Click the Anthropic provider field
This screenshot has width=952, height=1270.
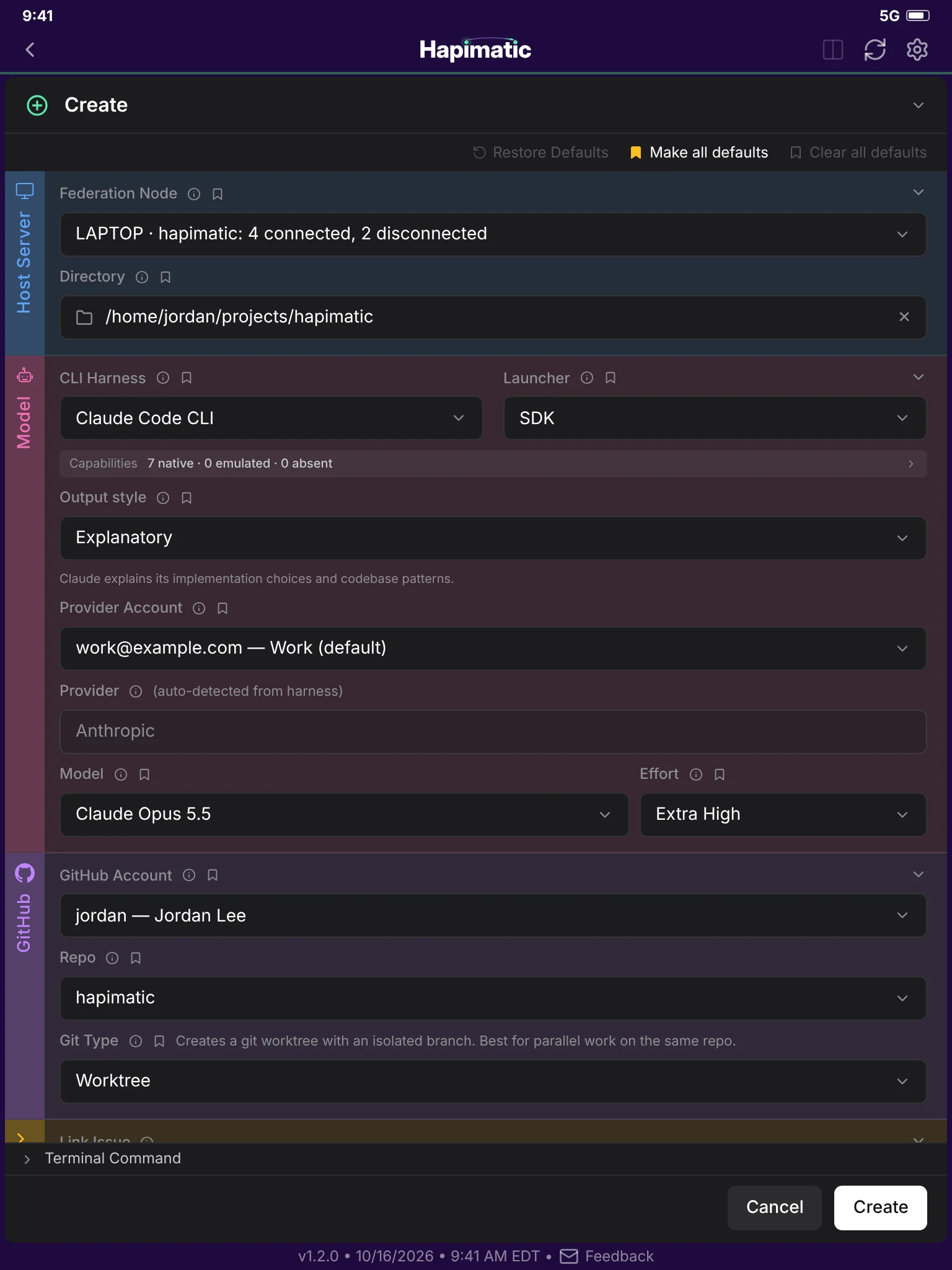493,732
